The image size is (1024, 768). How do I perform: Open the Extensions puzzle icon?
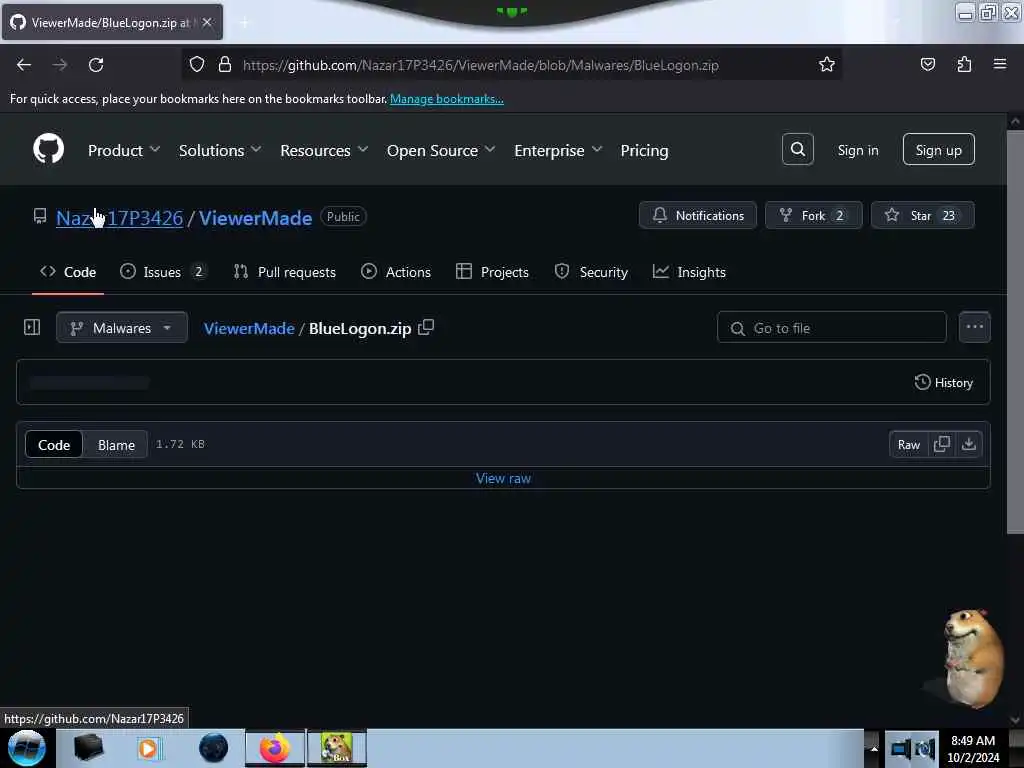click(964, 65)
